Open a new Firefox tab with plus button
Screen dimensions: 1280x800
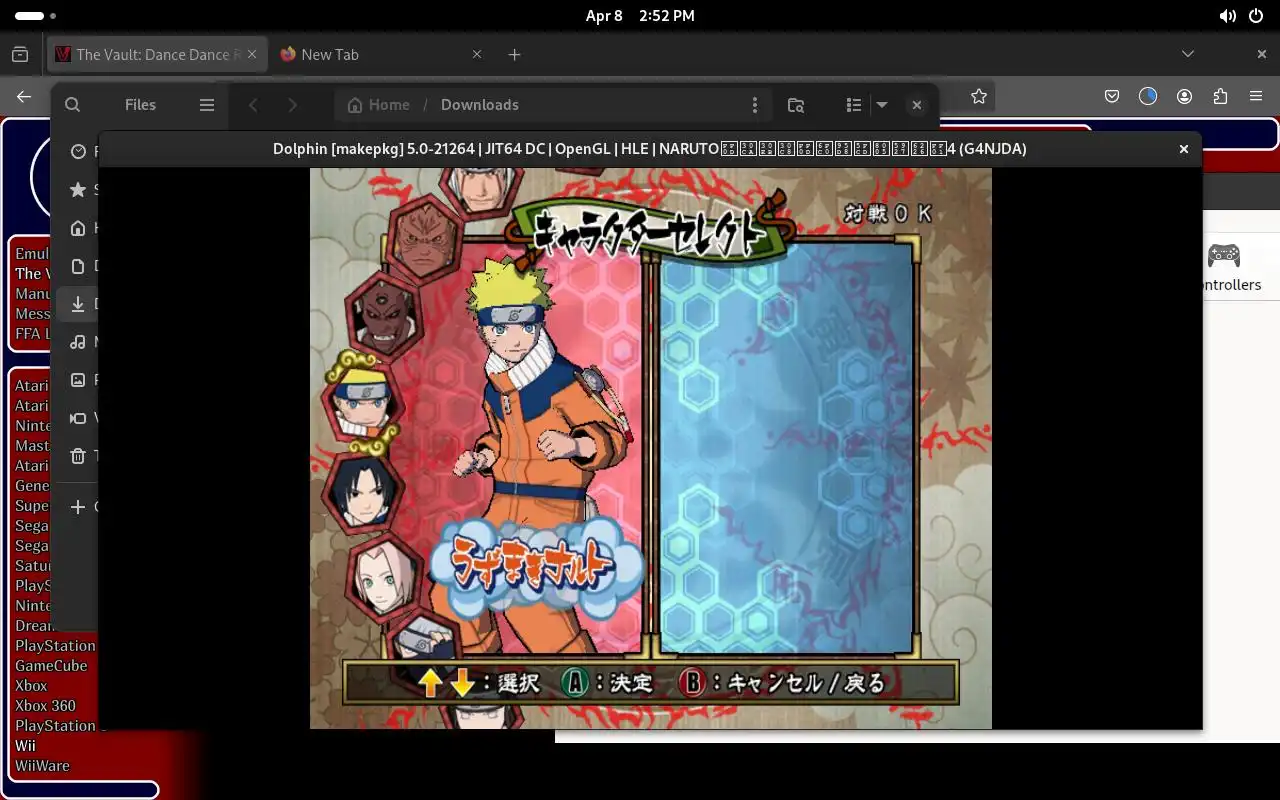[x=514, y=54]
